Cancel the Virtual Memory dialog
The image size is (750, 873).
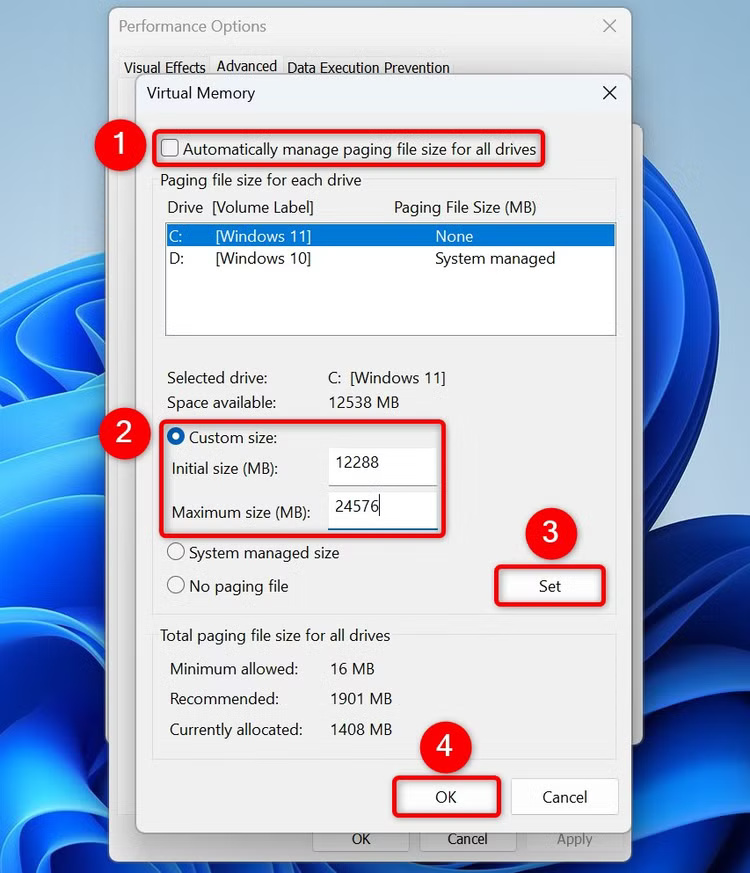564,797
